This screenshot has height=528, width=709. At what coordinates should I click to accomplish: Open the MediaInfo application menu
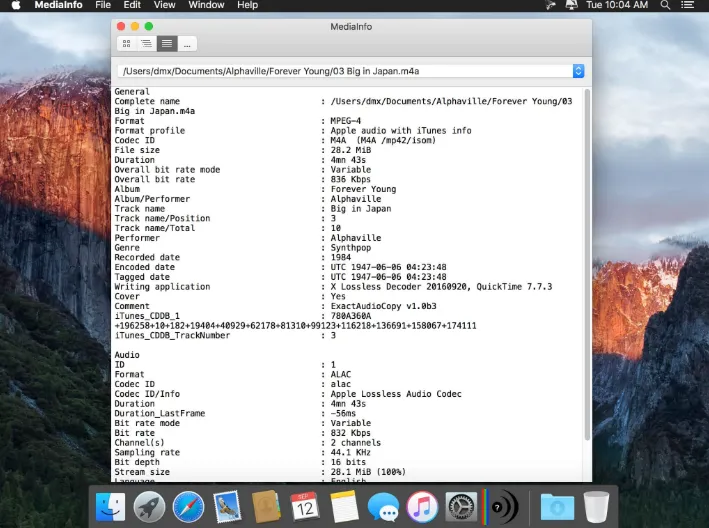coord(58,5)
